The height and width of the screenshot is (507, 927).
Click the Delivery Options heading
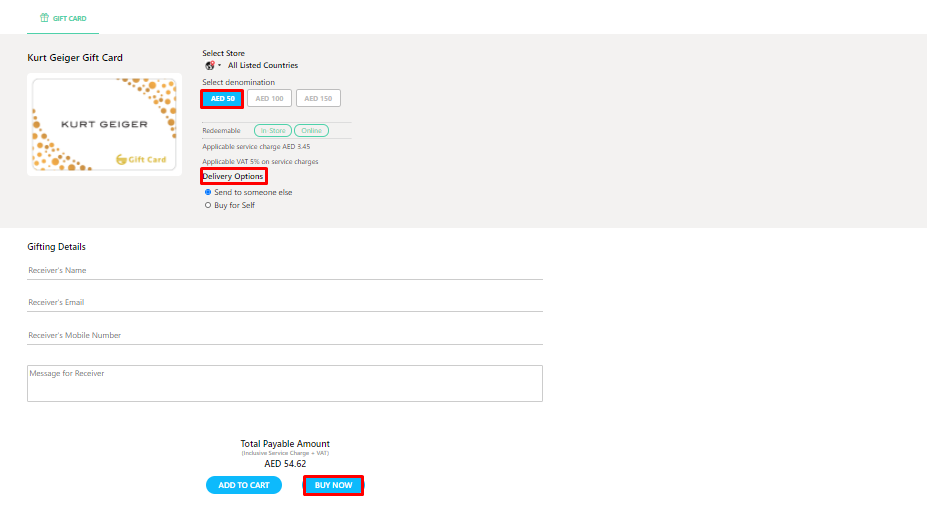click(233, 176)
